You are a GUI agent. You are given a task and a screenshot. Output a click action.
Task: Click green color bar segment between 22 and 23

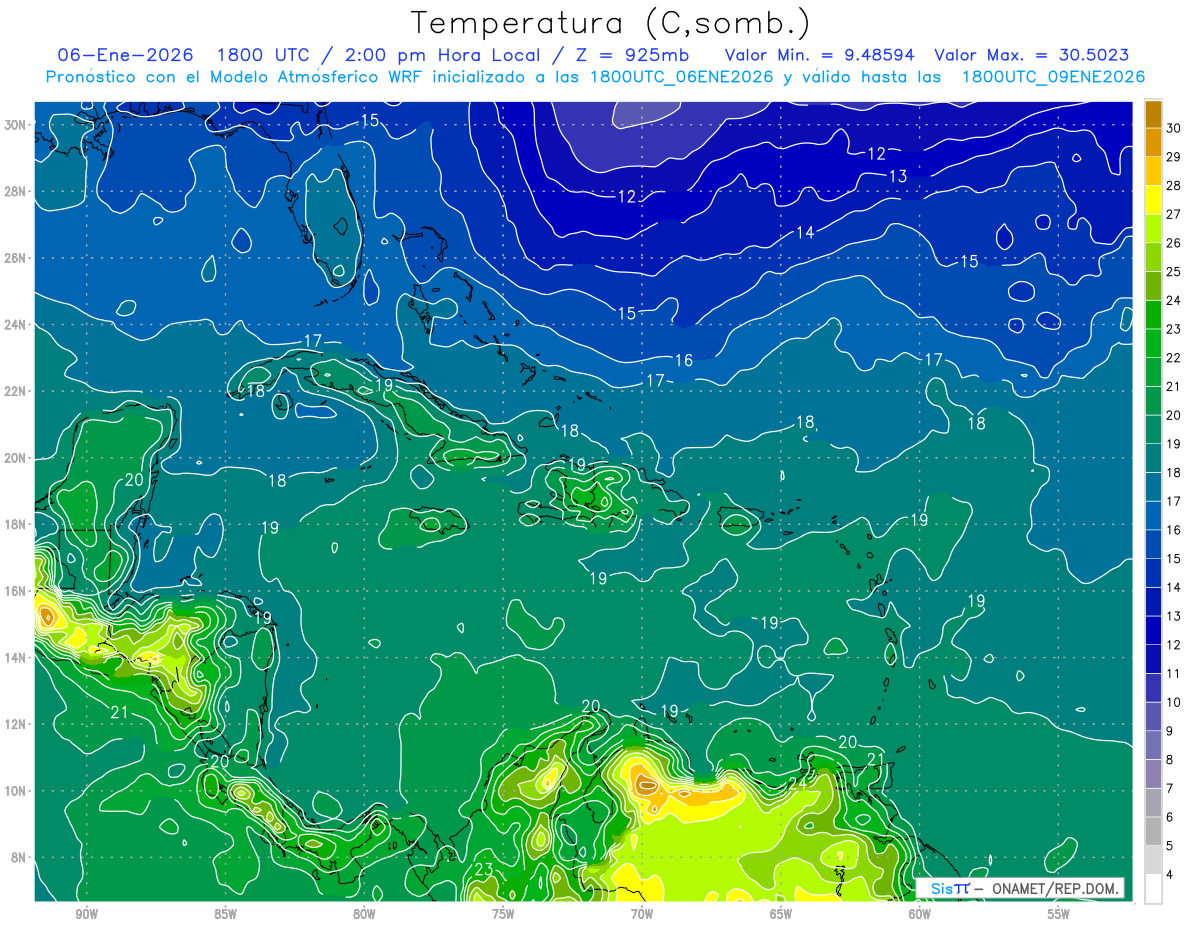pyautogui.click(x=1153, y=344)
